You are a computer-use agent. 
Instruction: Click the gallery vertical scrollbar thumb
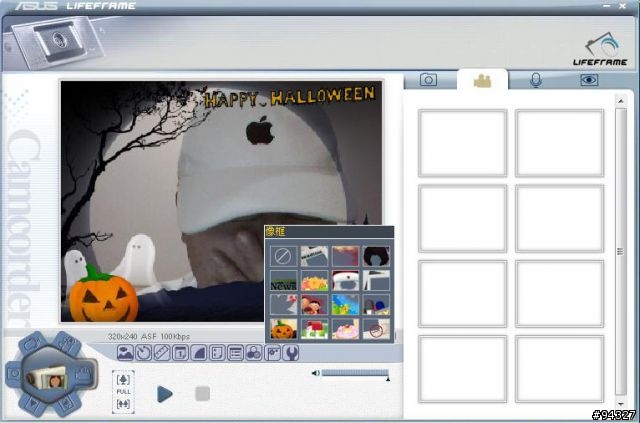coord(620,252)
